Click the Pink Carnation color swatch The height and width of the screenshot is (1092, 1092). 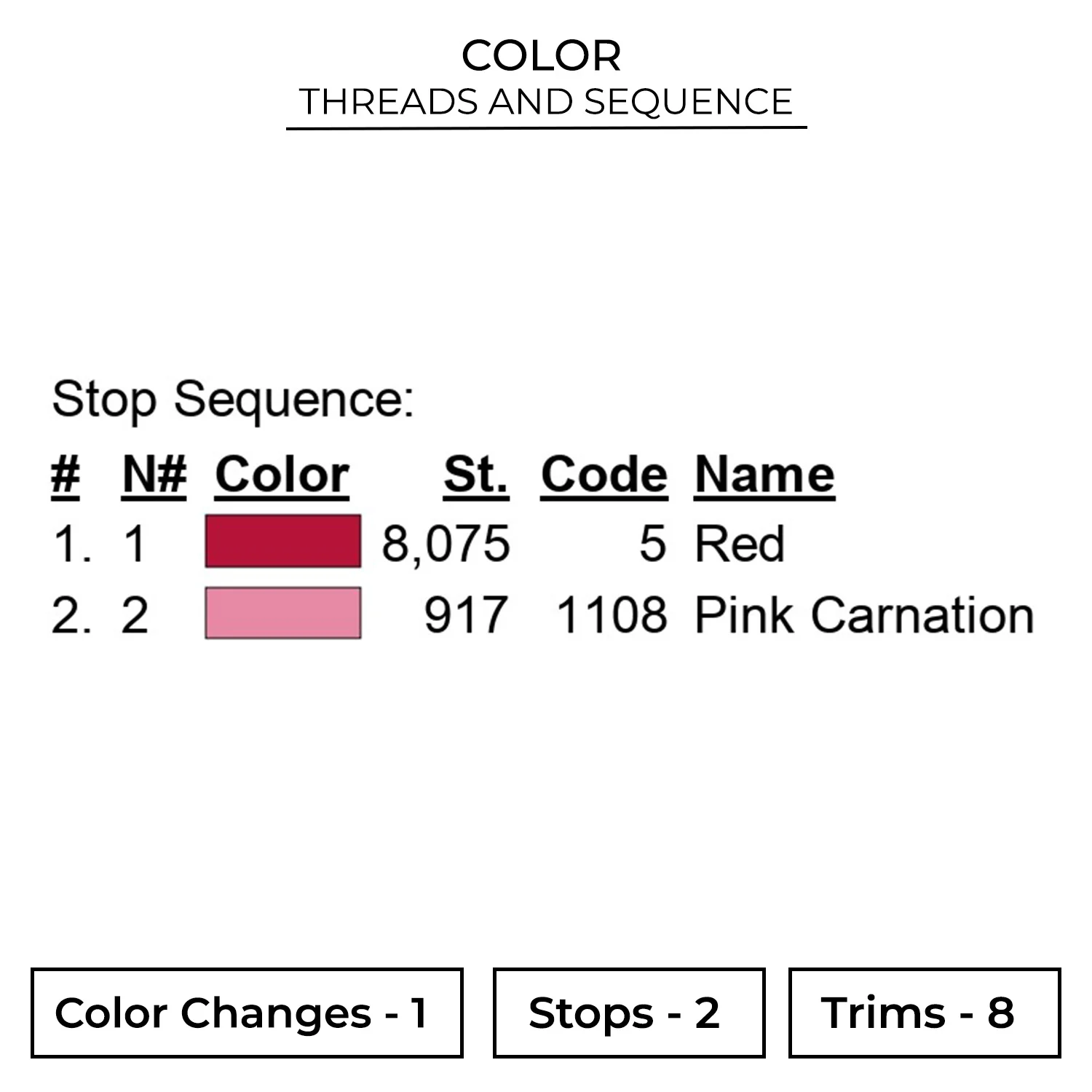click(x=282, y=613)
